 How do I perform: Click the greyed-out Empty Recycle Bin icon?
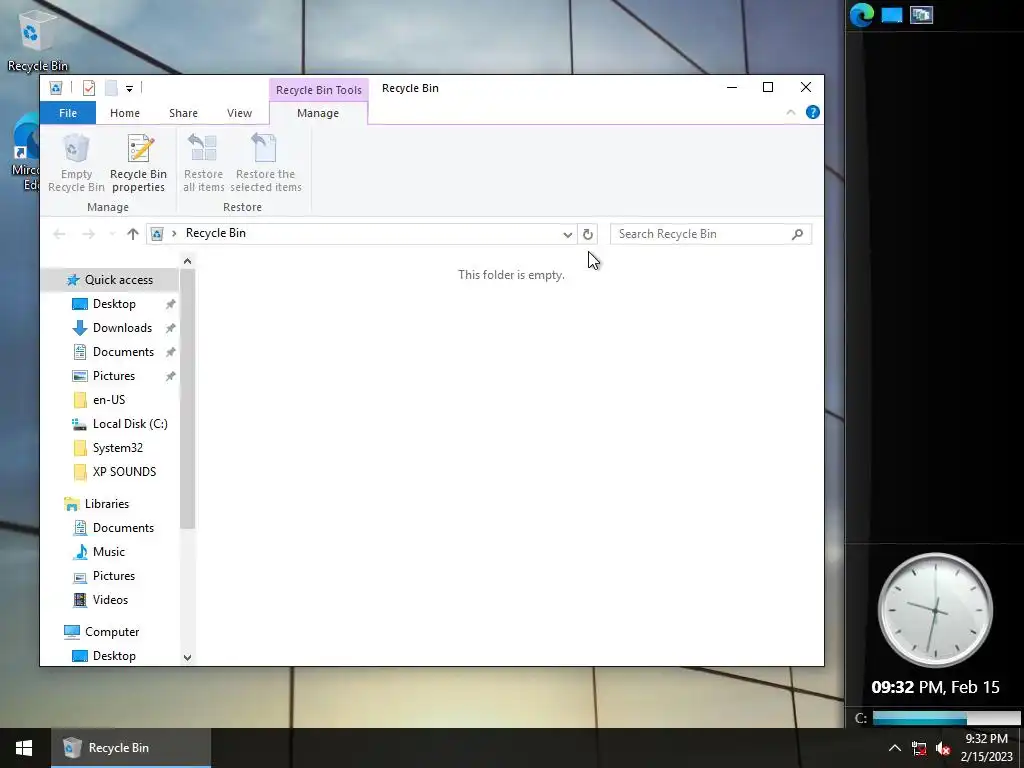76,148
